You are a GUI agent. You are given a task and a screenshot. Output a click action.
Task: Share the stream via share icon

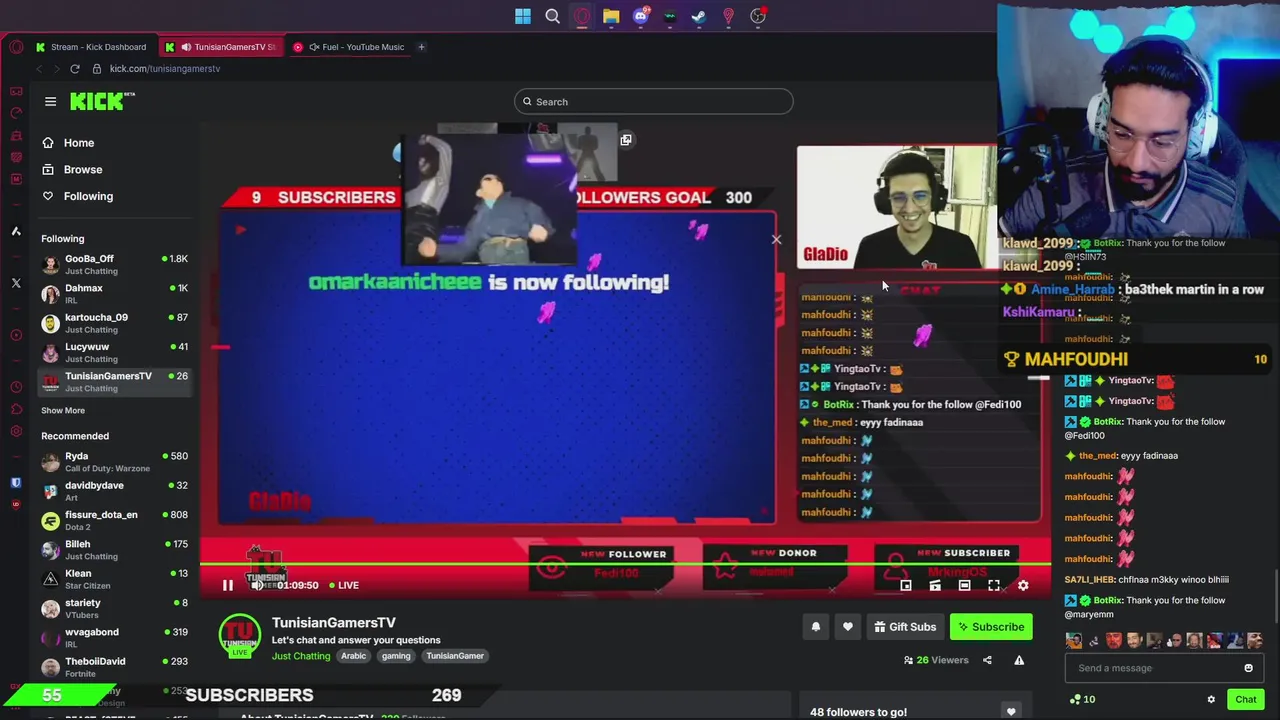[x=987, y=660]
